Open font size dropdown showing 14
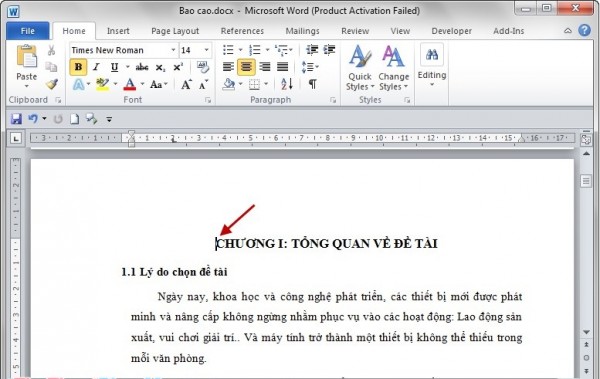 pos(207,50)
